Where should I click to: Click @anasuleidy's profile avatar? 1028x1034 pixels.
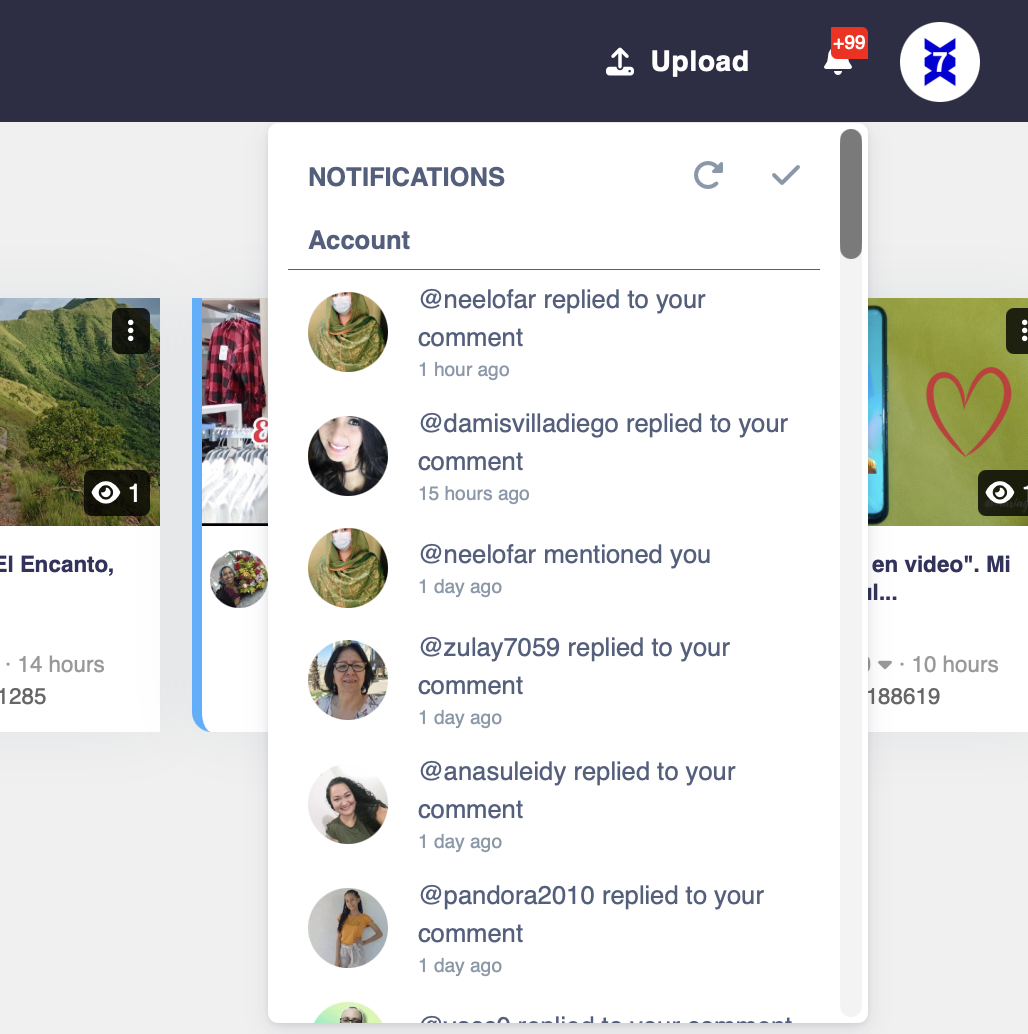348,804
